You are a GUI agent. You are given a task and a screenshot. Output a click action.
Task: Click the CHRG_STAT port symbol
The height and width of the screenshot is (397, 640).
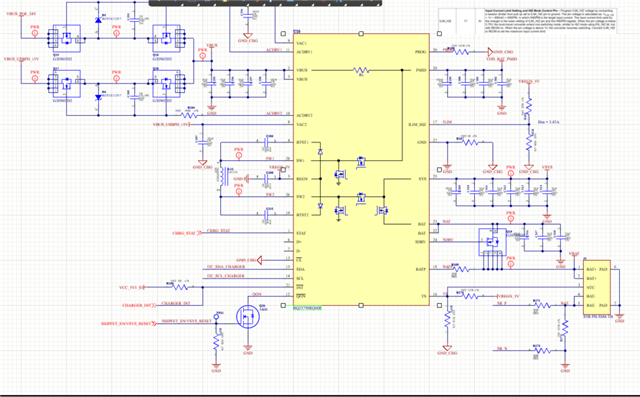pos(187,233)
